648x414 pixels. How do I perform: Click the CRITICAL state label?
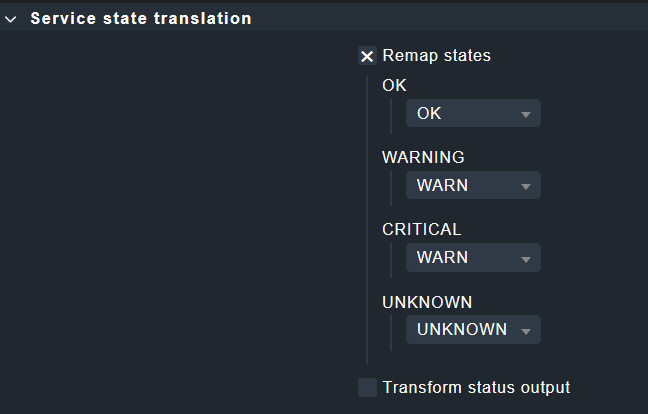click(x=421, y=229)
